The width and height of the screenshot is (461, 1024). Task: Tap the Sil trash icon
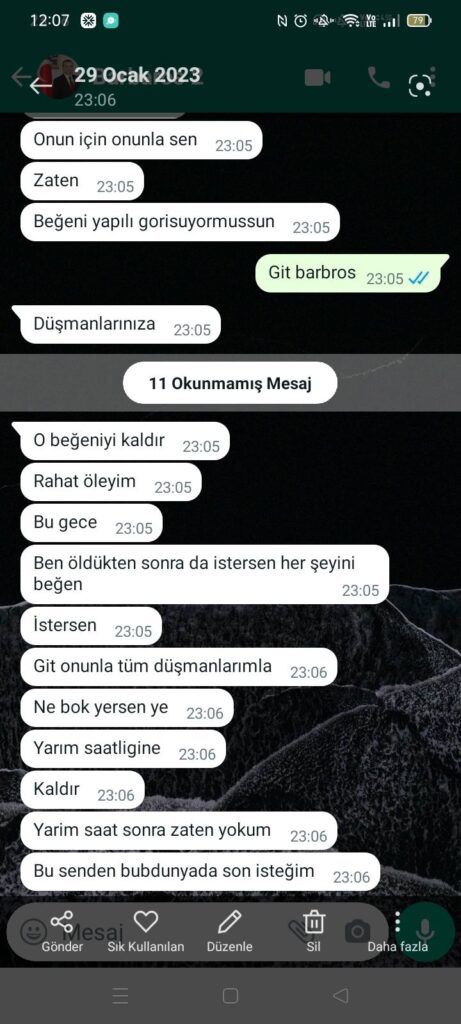314,921
